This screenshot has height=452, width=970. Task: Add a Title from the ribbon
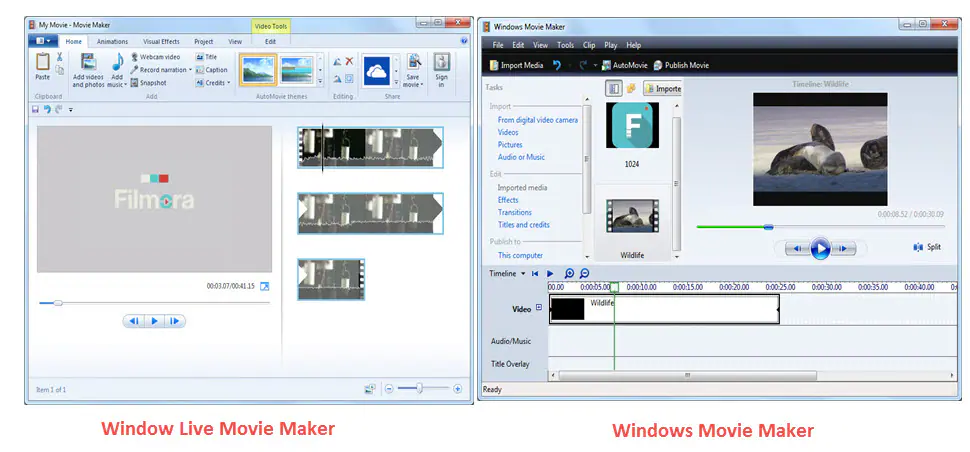[207, 57]
